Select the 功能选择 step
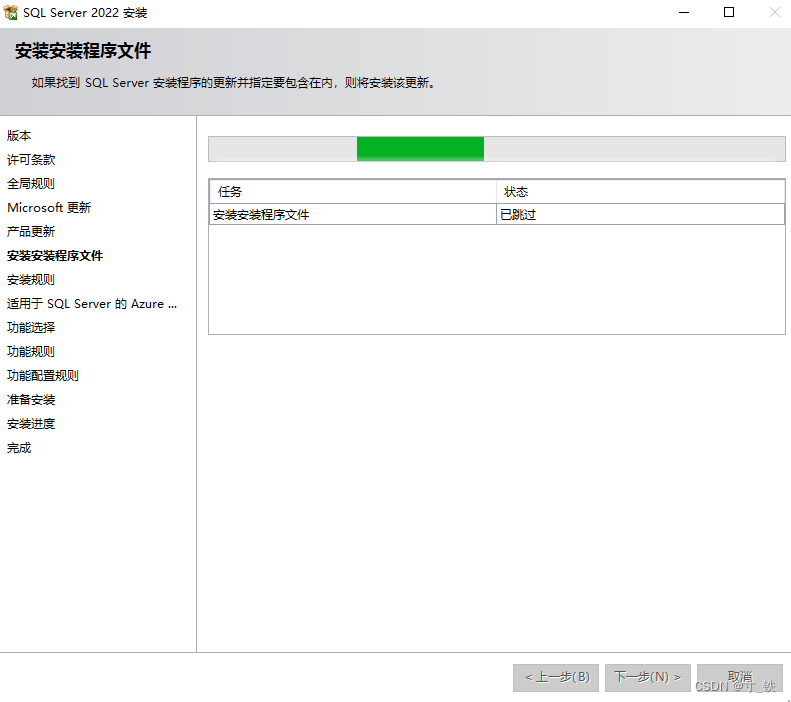The width and height of the screenshot is (791, 702). (x=31, y=328)
